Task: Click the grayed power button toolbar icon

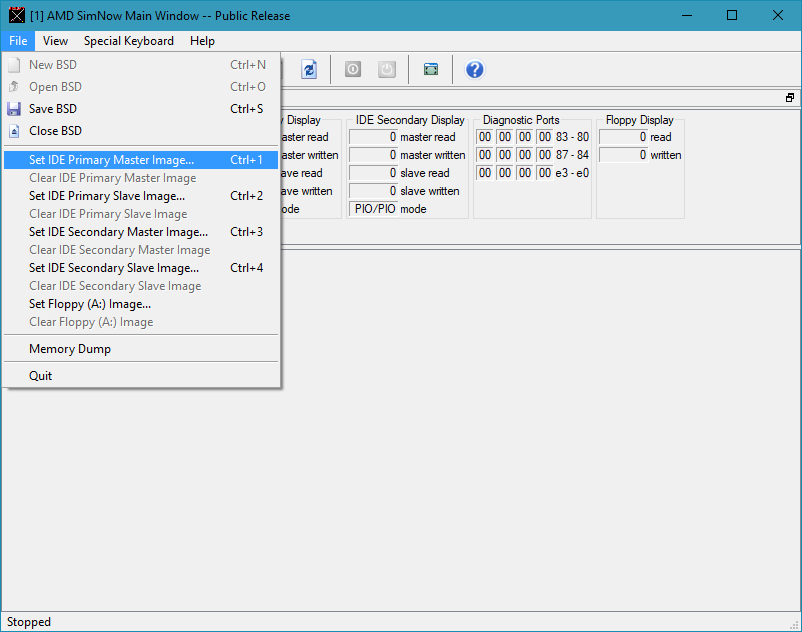Action: 386,69
